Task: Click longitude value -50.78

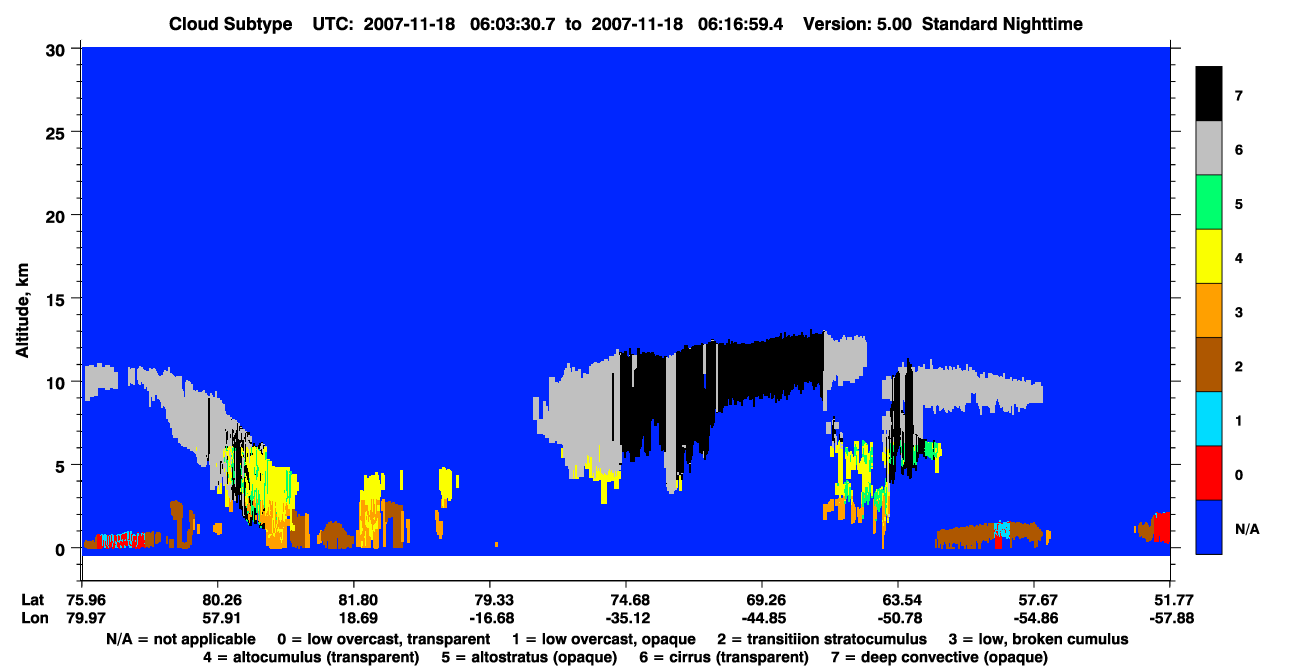Action: (x=898, y=618)
